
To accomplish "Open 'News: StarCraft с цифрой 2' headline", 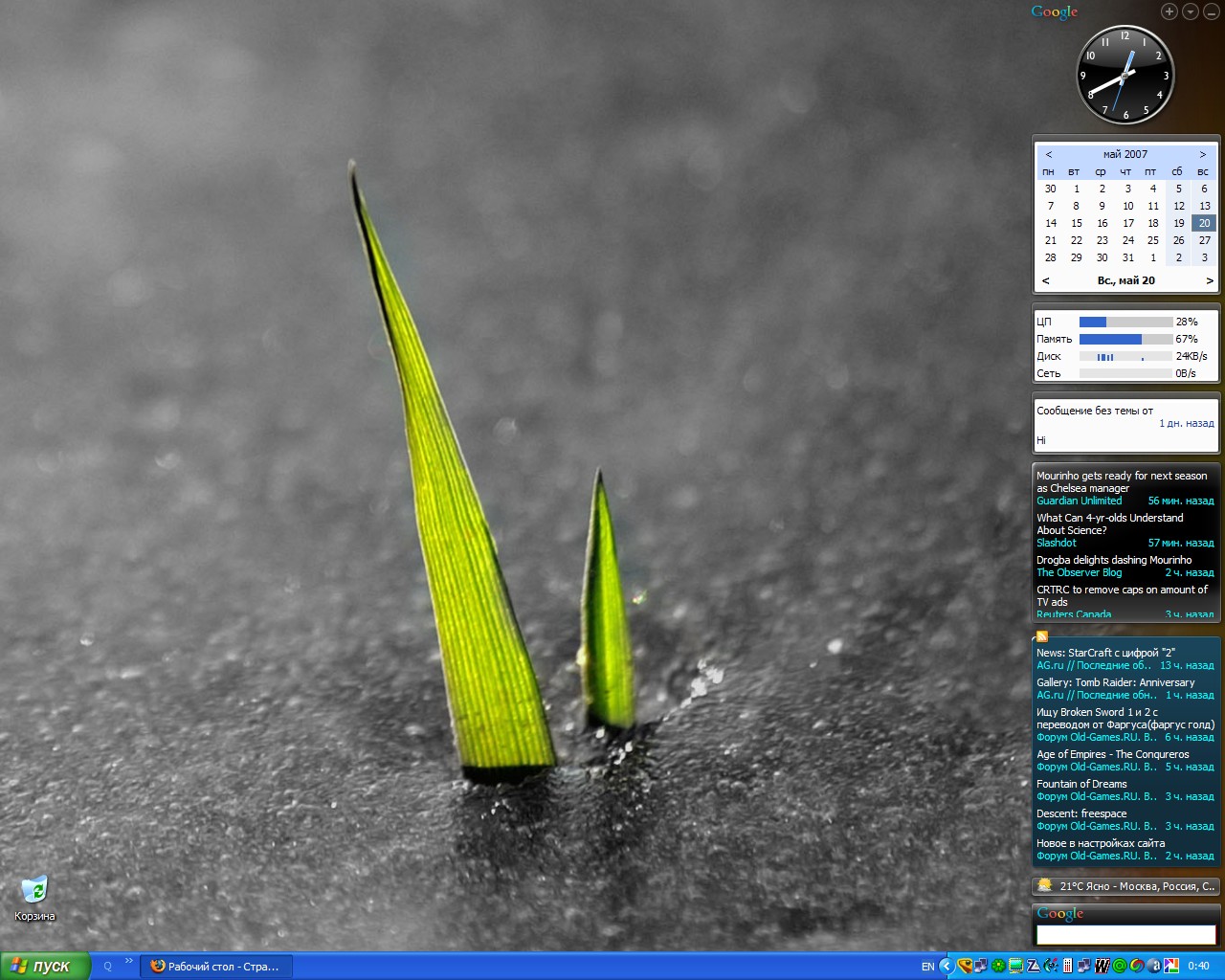I will pos(1105,653).
